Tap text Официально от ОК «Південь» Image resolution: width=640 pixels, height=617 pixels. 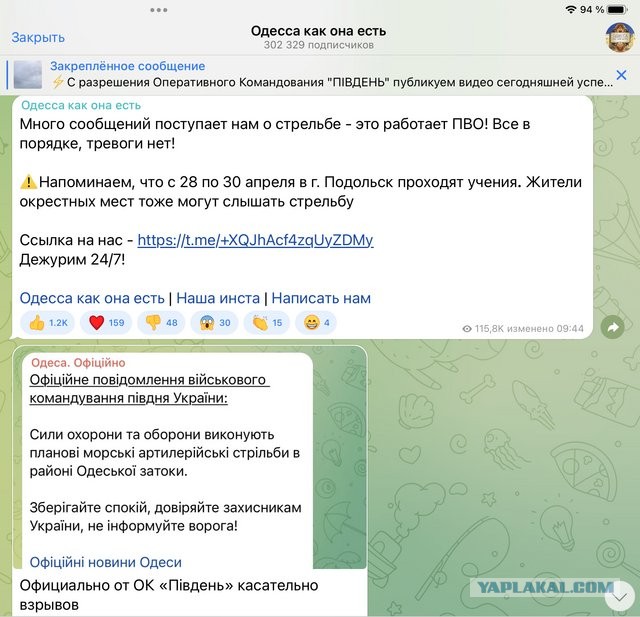(127, 585)
